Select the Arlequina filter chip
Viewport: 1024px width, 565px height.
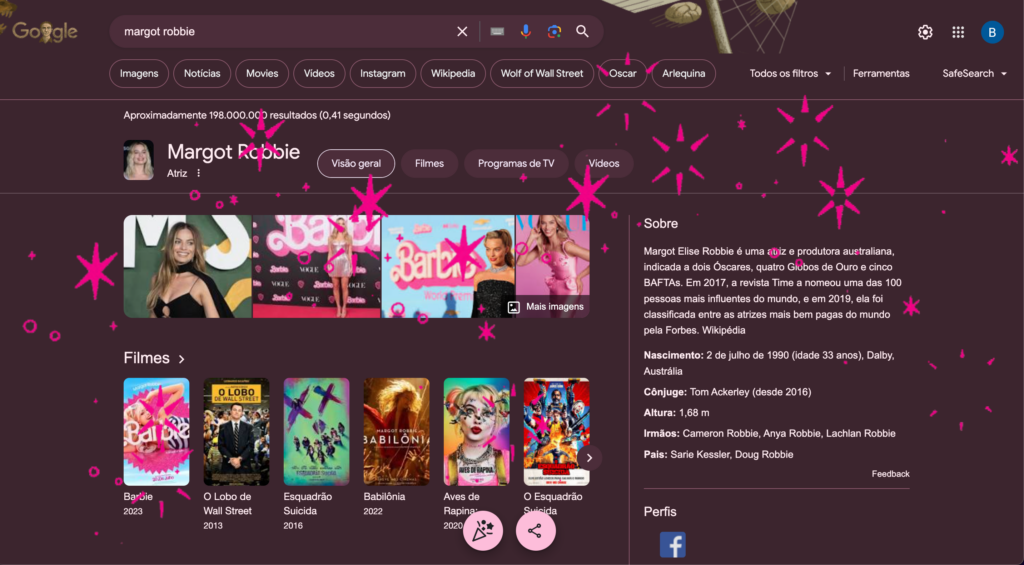pyautogui.click(x=684, y=74)
